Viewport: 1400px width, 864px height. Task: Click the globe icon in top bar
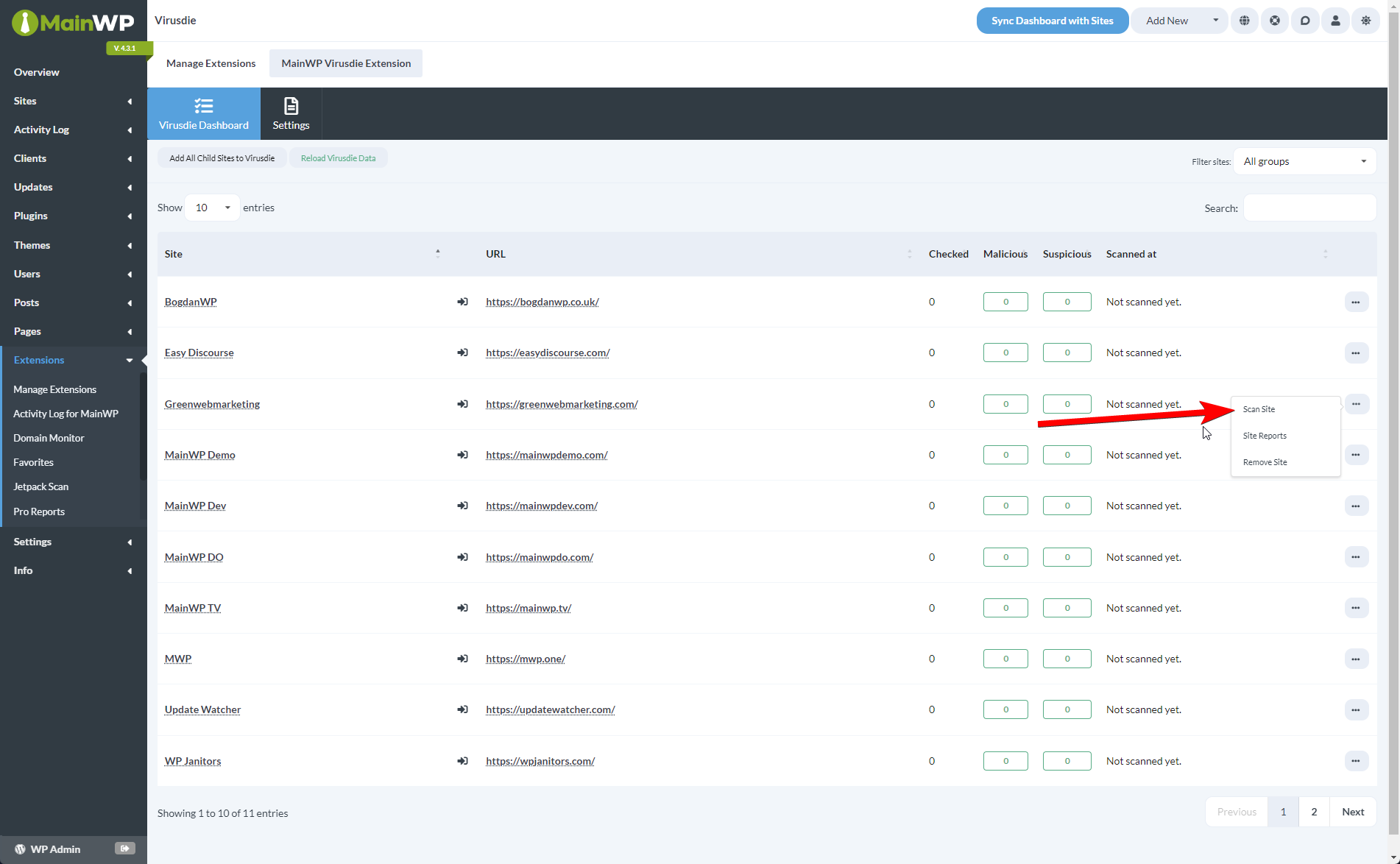(x=1245, y=21)
